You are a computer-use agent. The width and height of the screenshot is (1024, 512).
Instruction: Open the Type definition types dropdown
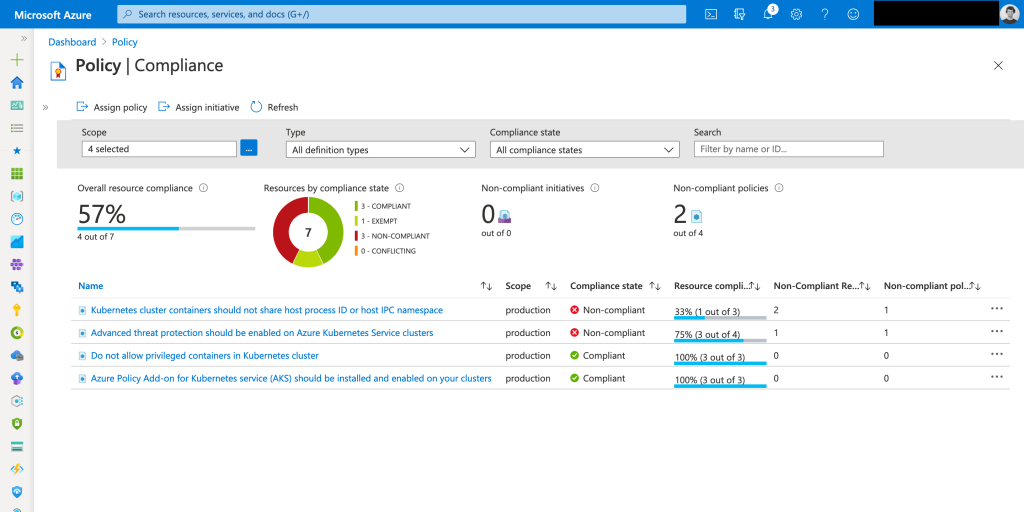pyautogui.click(x=381, y=150)
